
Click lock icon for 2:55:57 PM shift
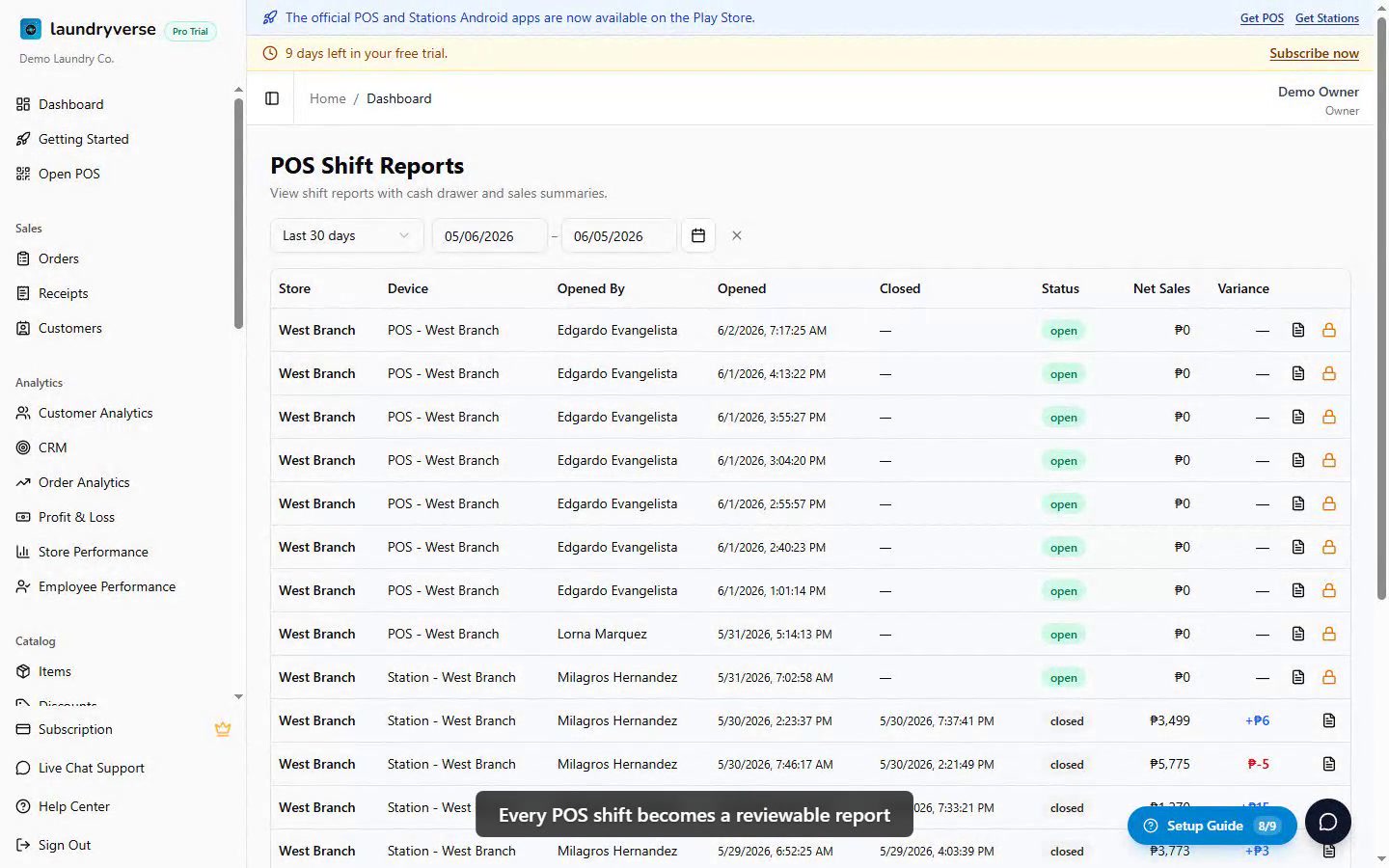click(x=1329, y=503)
